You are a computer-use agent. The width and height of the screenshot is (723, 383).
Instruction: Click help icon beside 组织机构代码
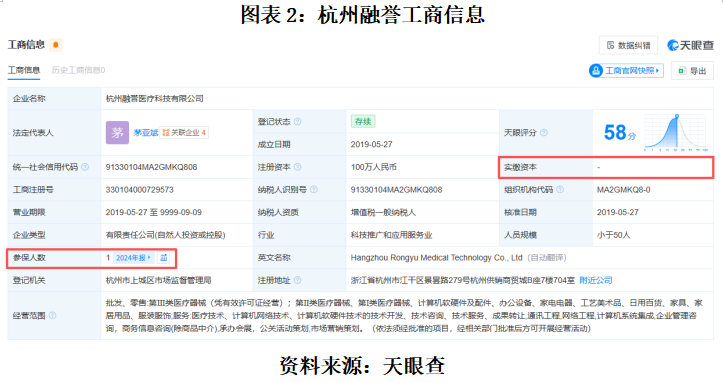click(x=560, y=189)
